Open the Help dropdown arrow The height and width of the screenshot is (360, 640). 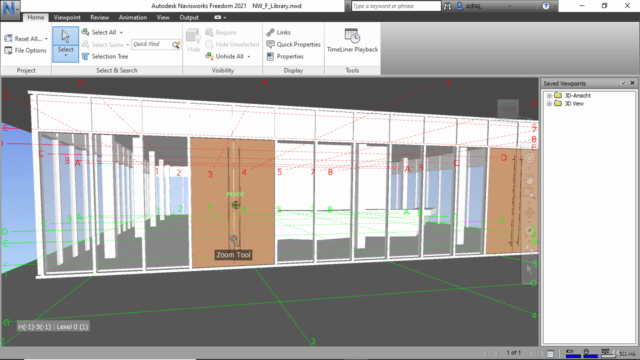[x=554, y=6]
